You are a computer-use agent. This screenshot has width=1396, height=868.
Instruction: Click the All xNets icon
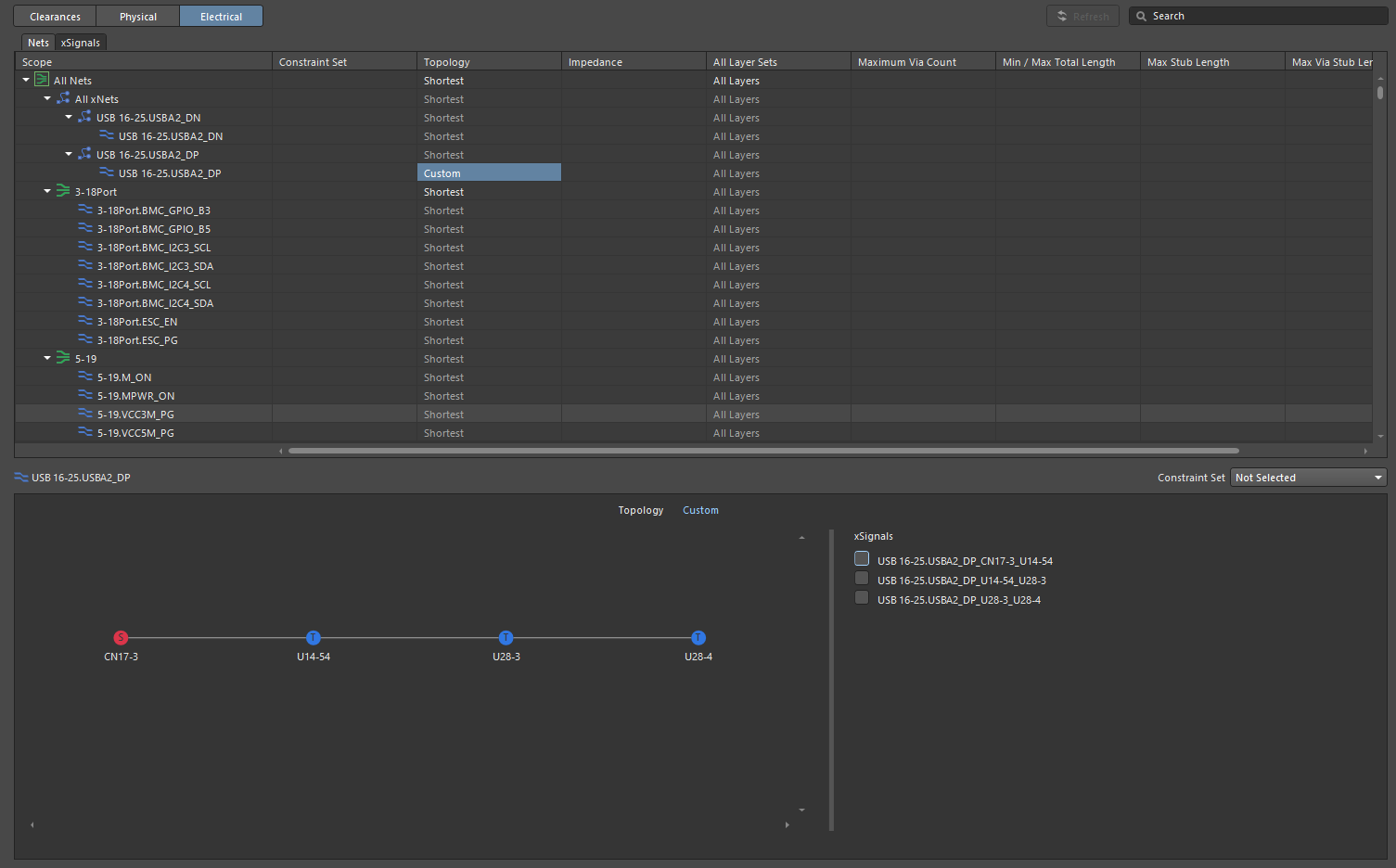63,98
